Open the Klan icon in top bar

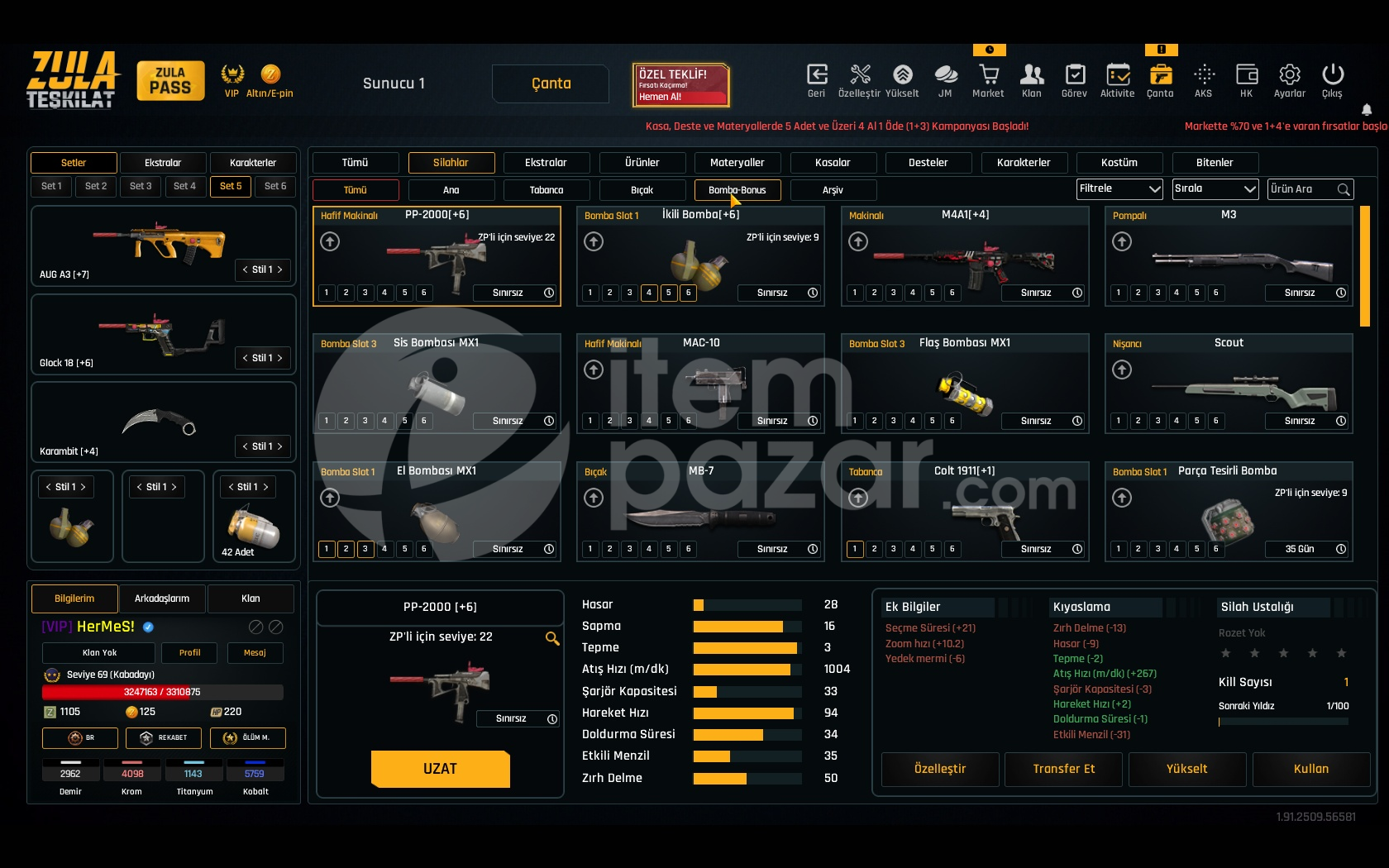(x=1032, y=74)
